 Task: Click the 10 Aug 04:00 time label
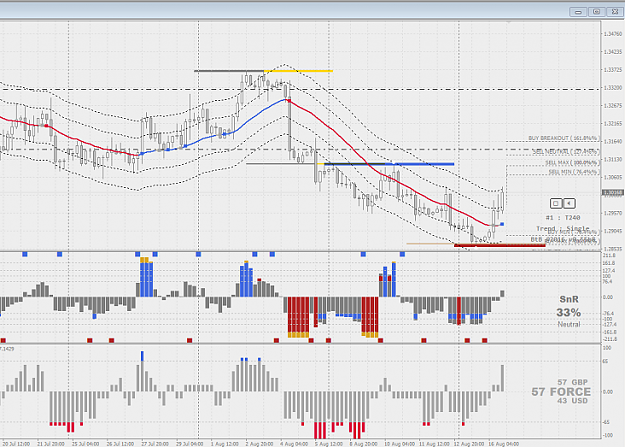coord(399,443)
